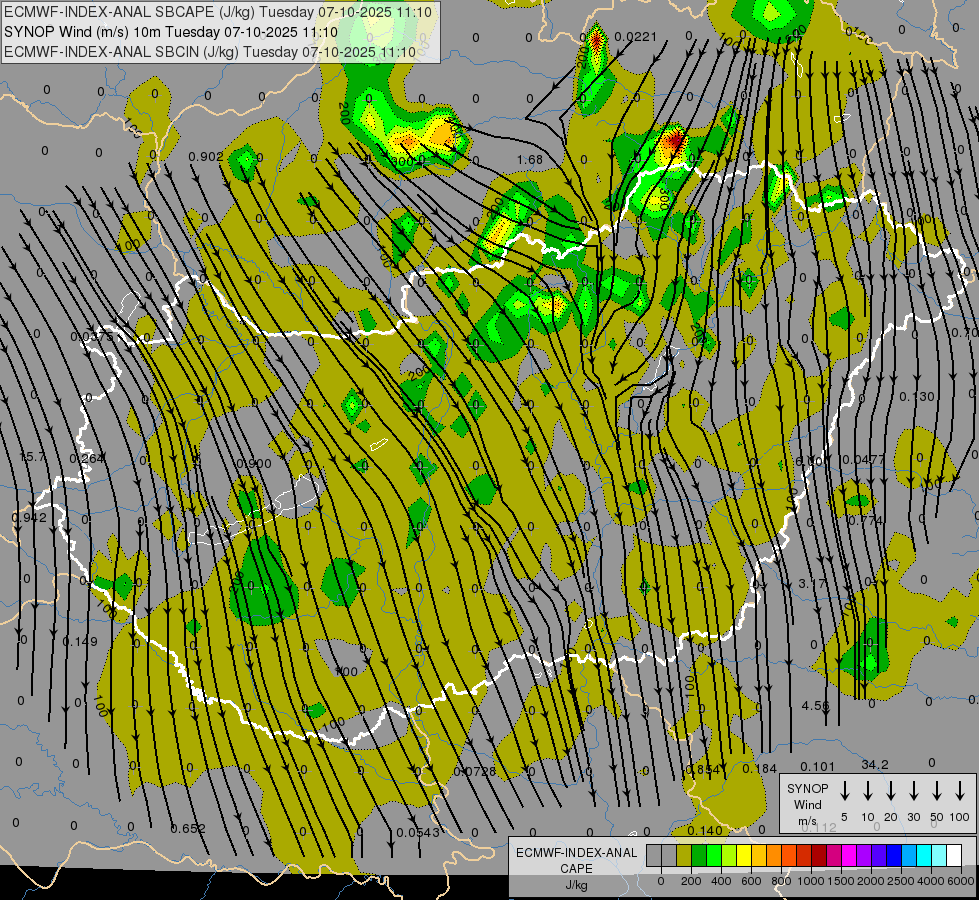Click the 2500 tick label in CAPE legend
The image size is (979, 900).
pyautogui.click(x=901, y=881)
